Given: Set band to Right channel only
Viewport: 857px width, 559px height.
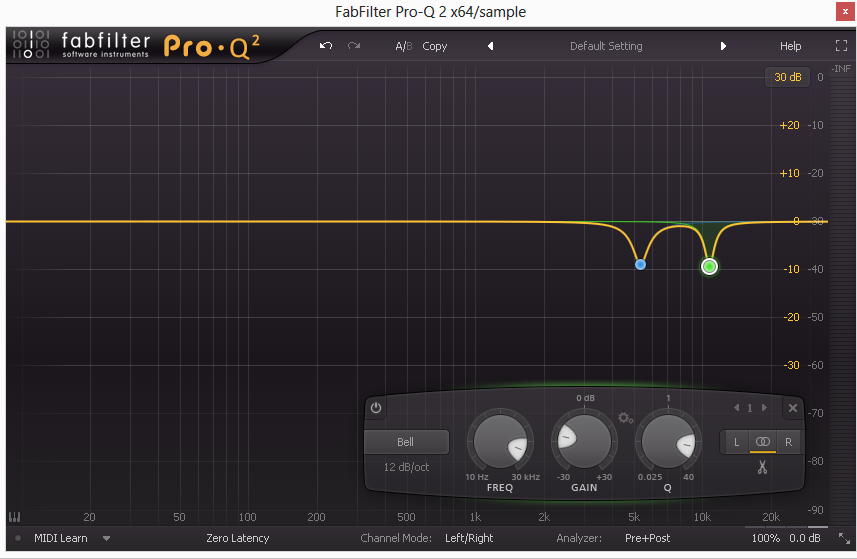Looking at the screenshot, I should 788,442.
